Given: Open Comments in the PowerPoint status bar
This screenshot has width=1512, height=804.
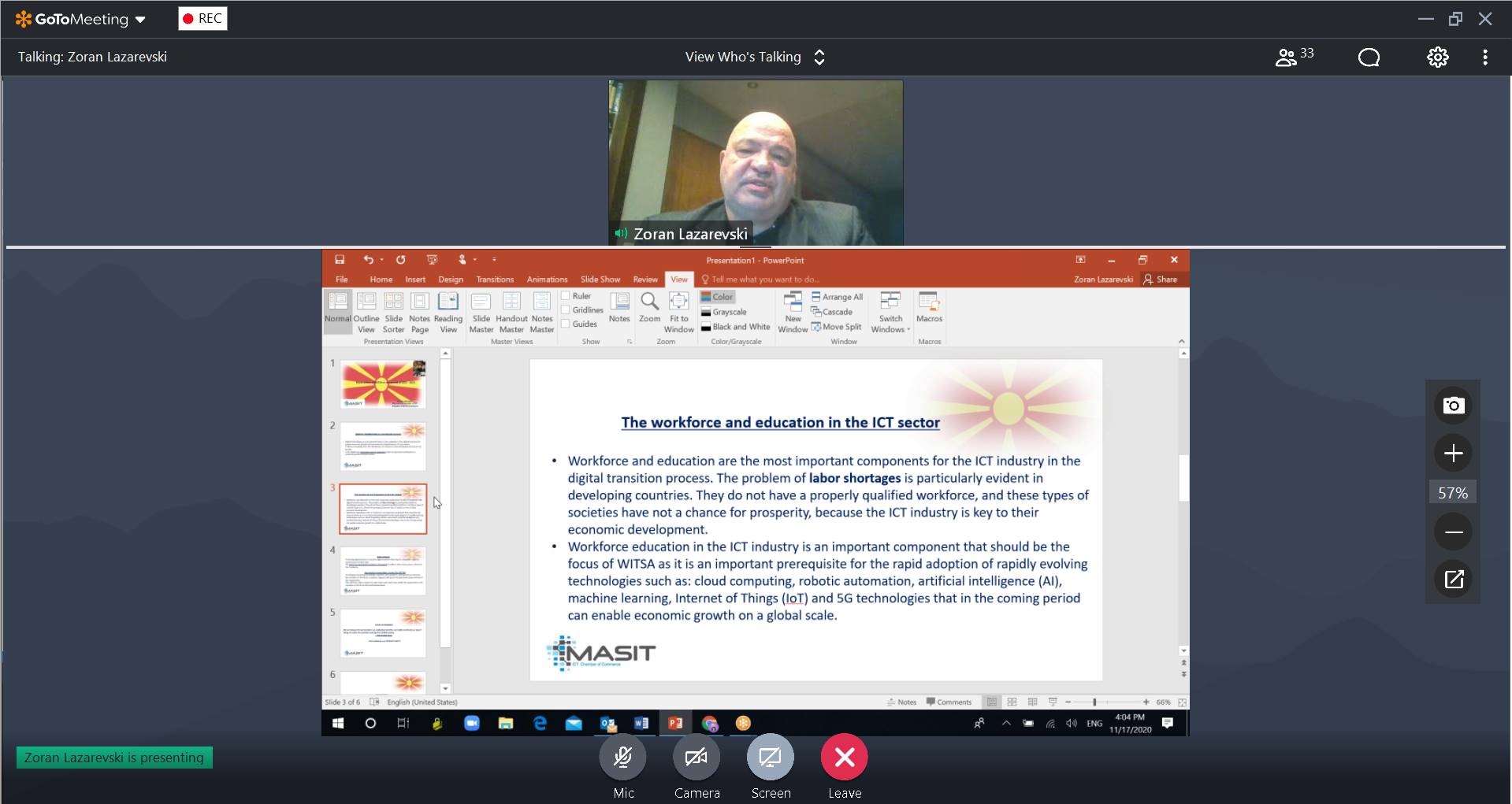Looking at the screenshot, I should point(949,702).
